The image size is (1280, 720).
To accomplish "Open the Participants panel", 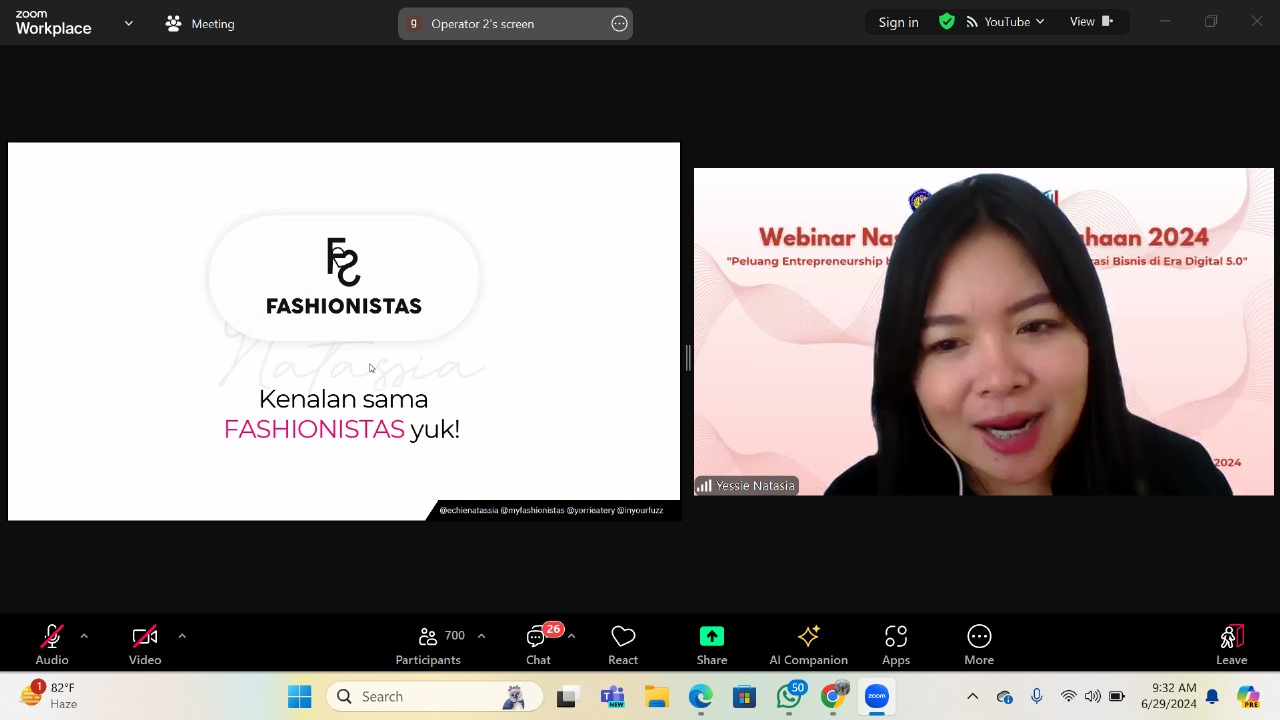I will pyautogui.click(x=428, y=645).
